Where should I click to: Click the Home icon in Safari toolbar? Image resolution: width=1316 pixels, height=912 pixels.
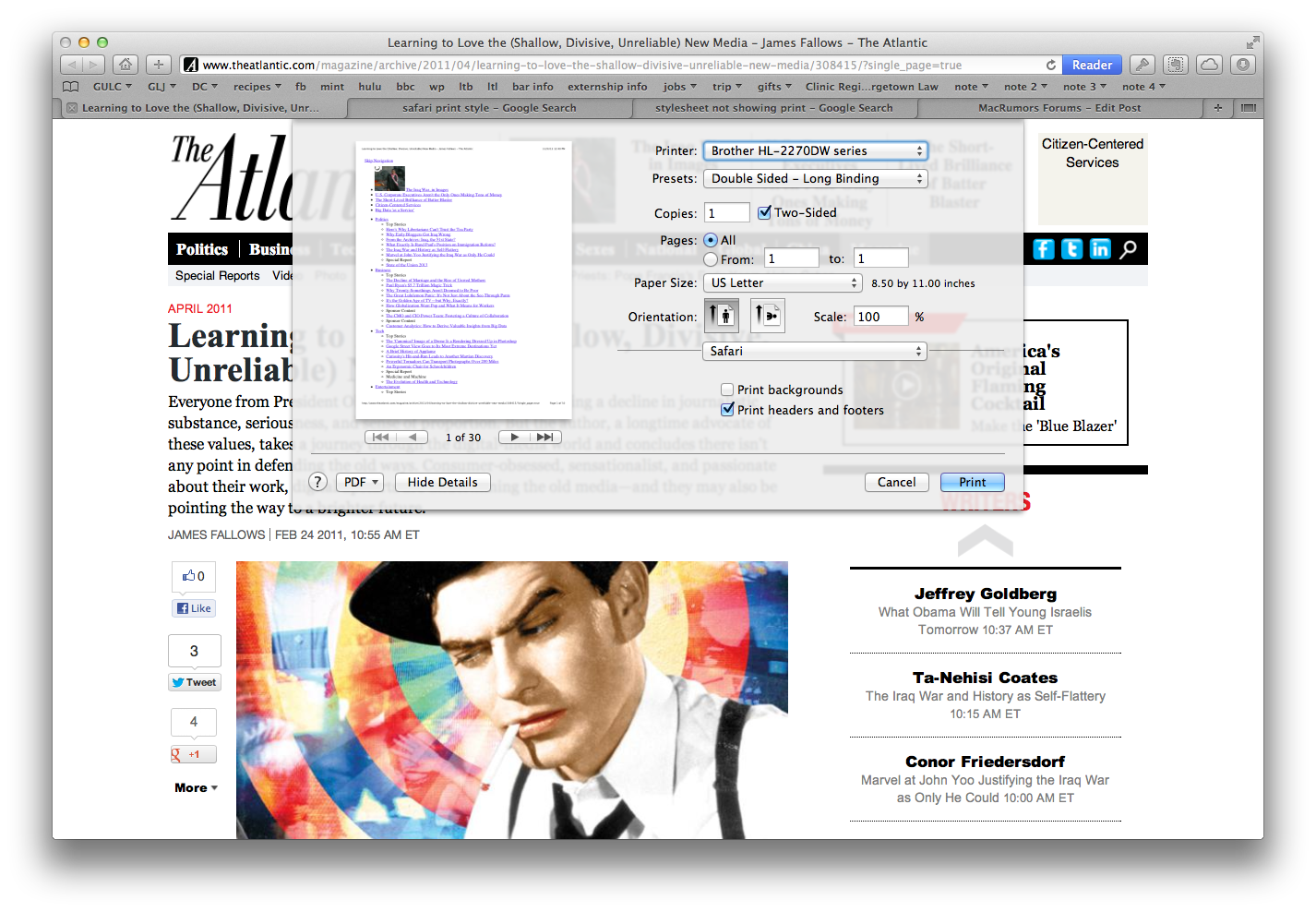pos(126,65)
